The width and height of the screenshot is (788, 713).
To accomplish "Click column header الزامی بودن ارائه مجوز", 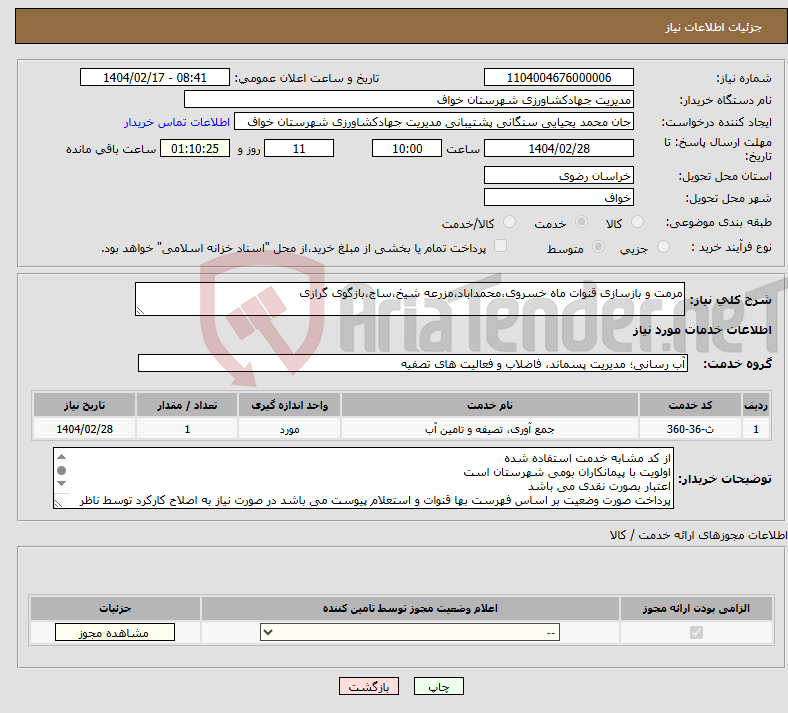I will (696, 608).
